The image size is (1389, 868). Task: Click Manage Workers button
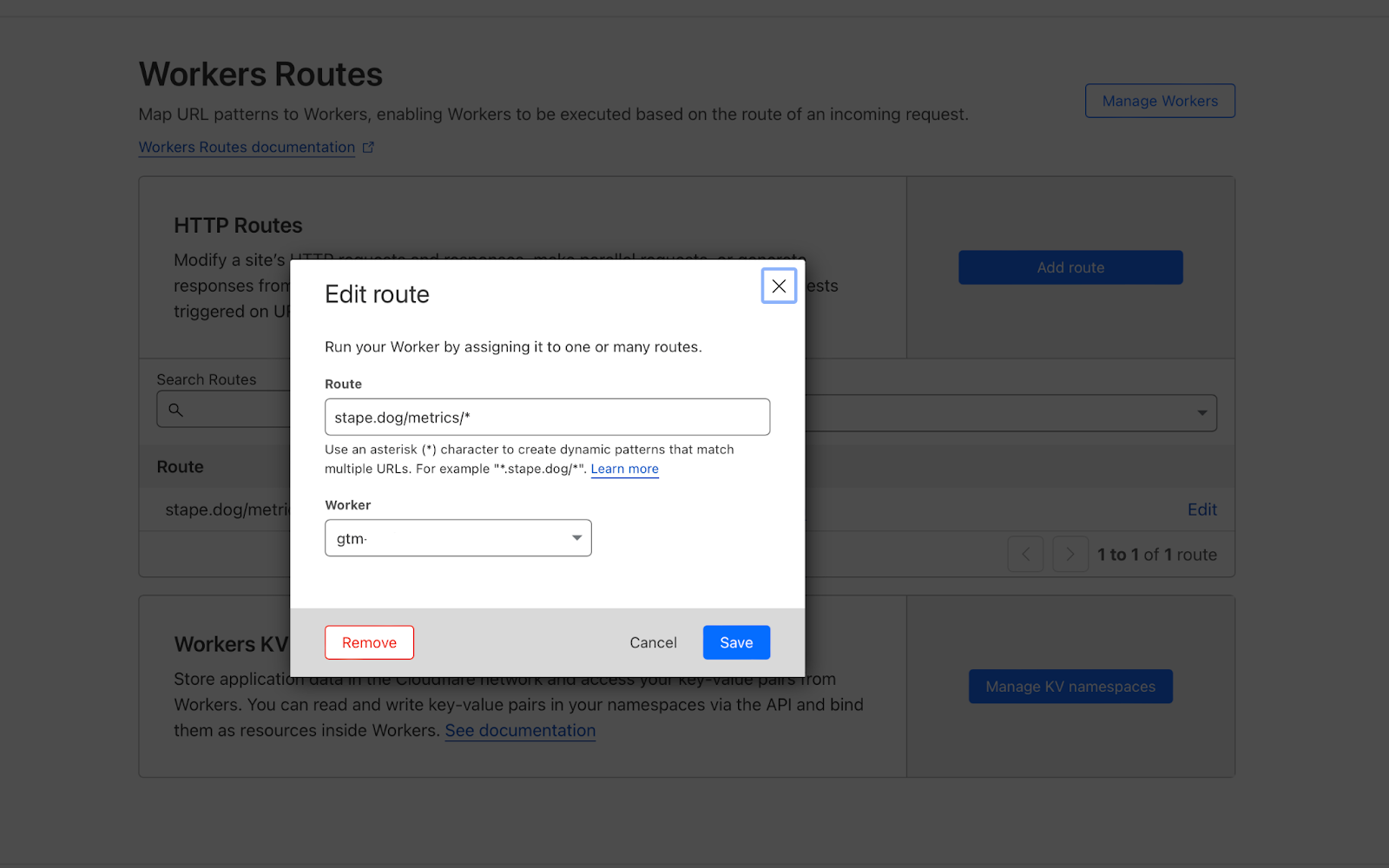click(1160, 101)
